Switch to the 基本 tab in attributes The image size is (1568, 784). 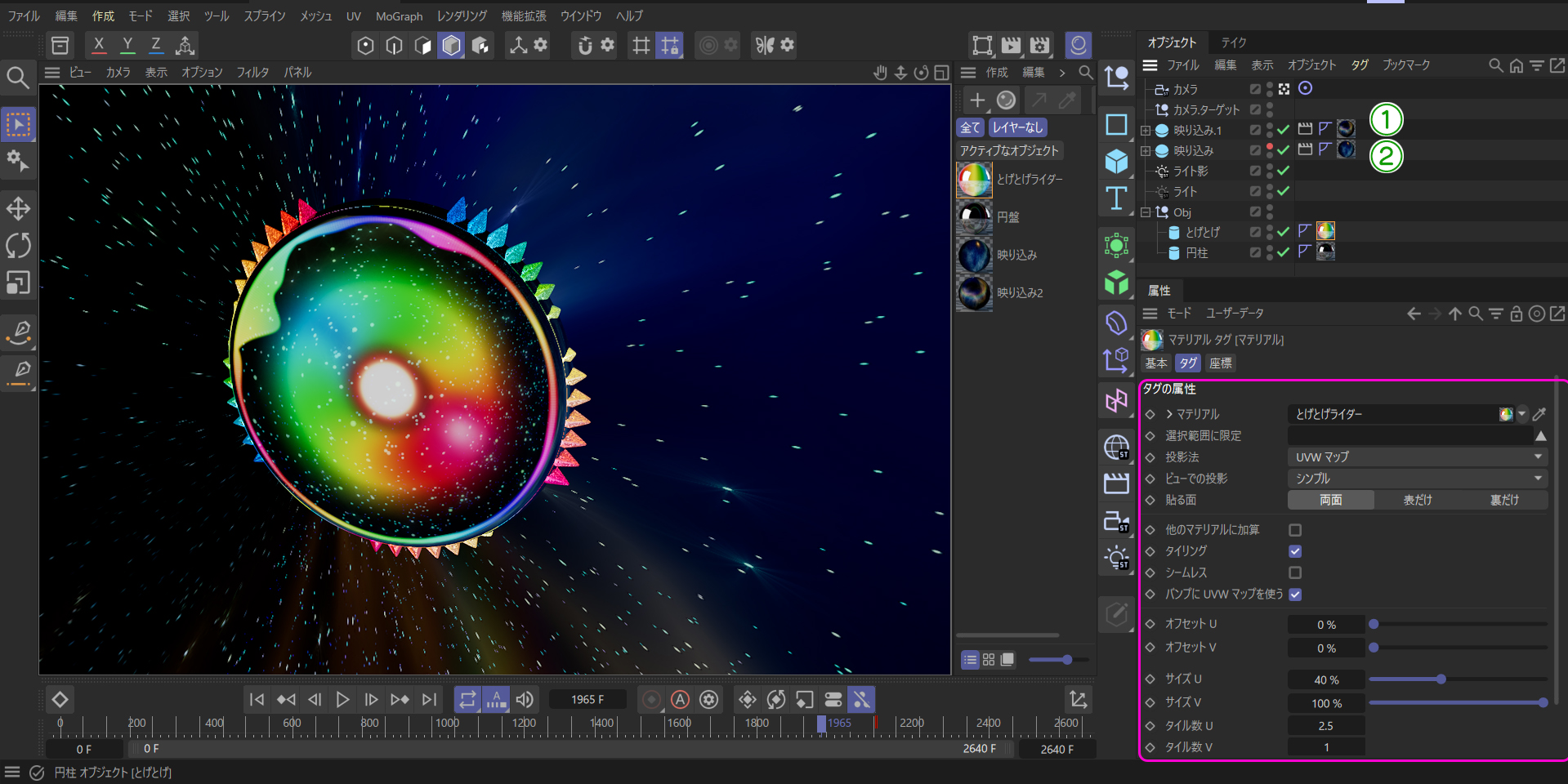(1156, 363)
